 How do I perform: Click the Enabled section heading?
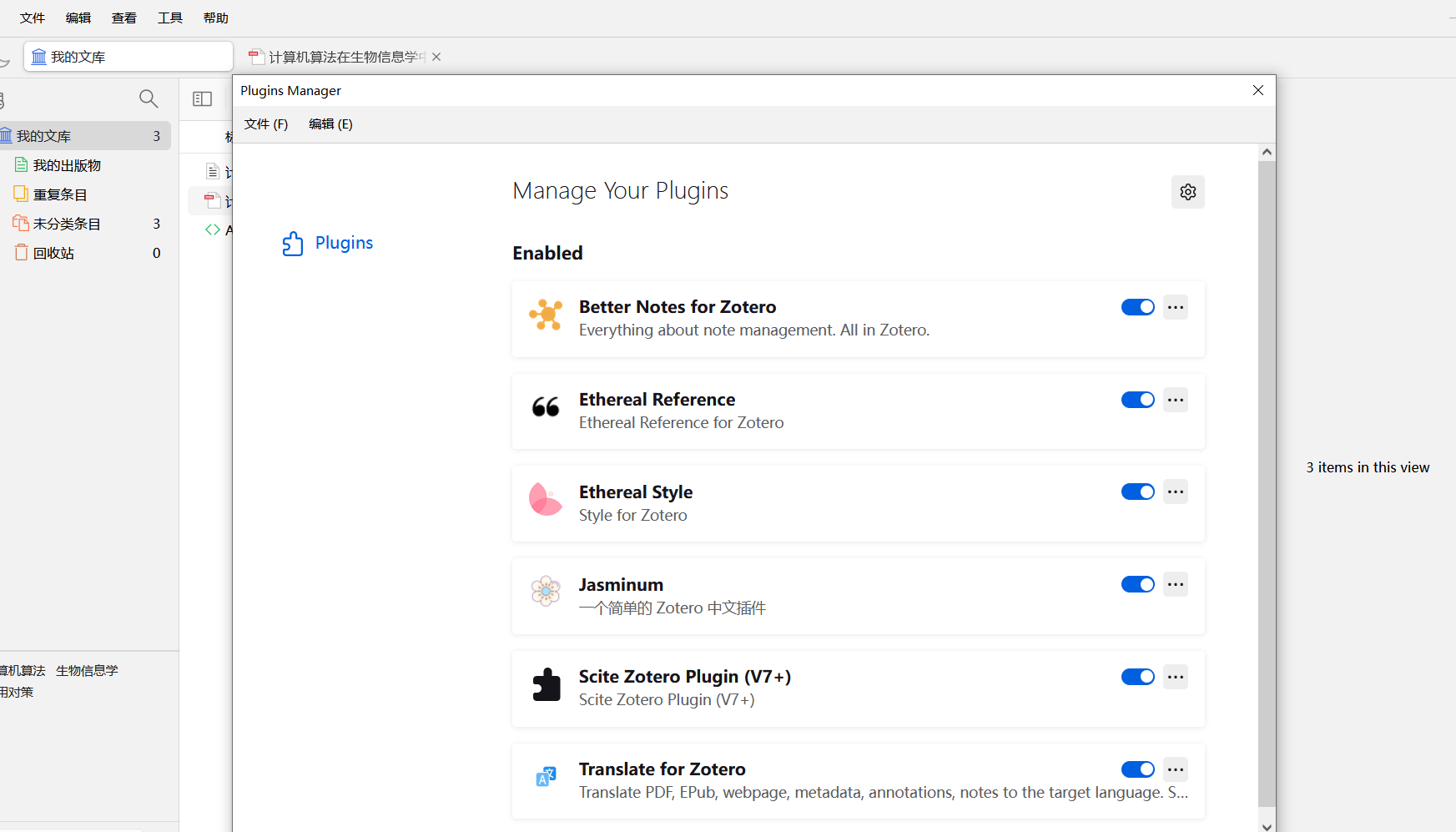(547, 253)
